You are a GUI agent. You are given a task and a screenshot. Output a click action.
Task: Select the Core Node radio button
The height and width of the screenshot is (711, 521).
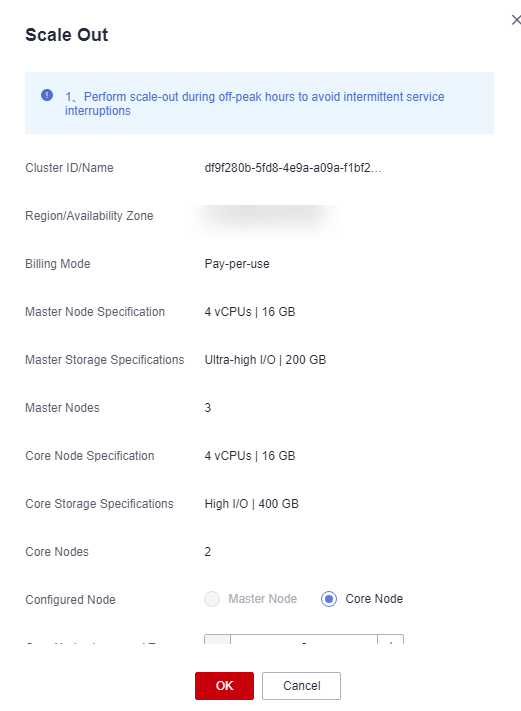click(329, 599)
